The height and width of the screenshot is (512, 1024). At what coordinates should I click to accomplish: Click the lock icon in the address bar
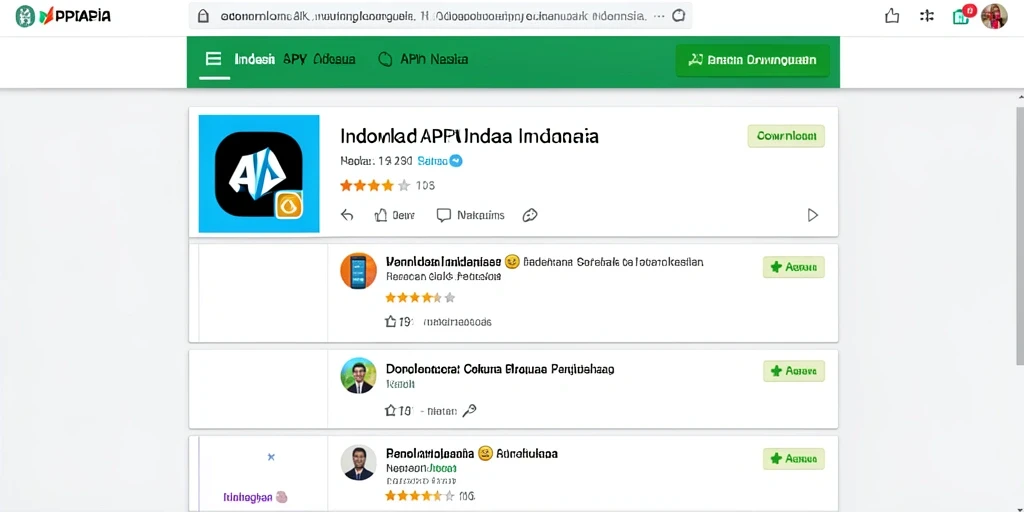coord(203,16)
